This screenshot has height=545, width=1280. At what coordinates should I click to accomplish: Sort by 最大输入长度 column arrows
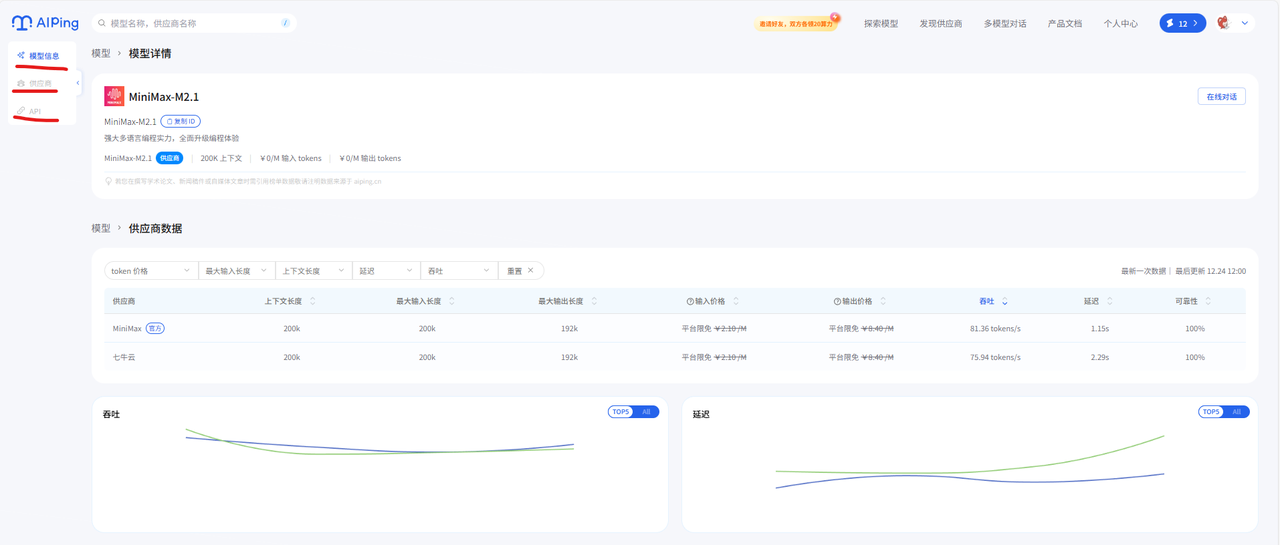pyautogui.click(x=452, y=301)
